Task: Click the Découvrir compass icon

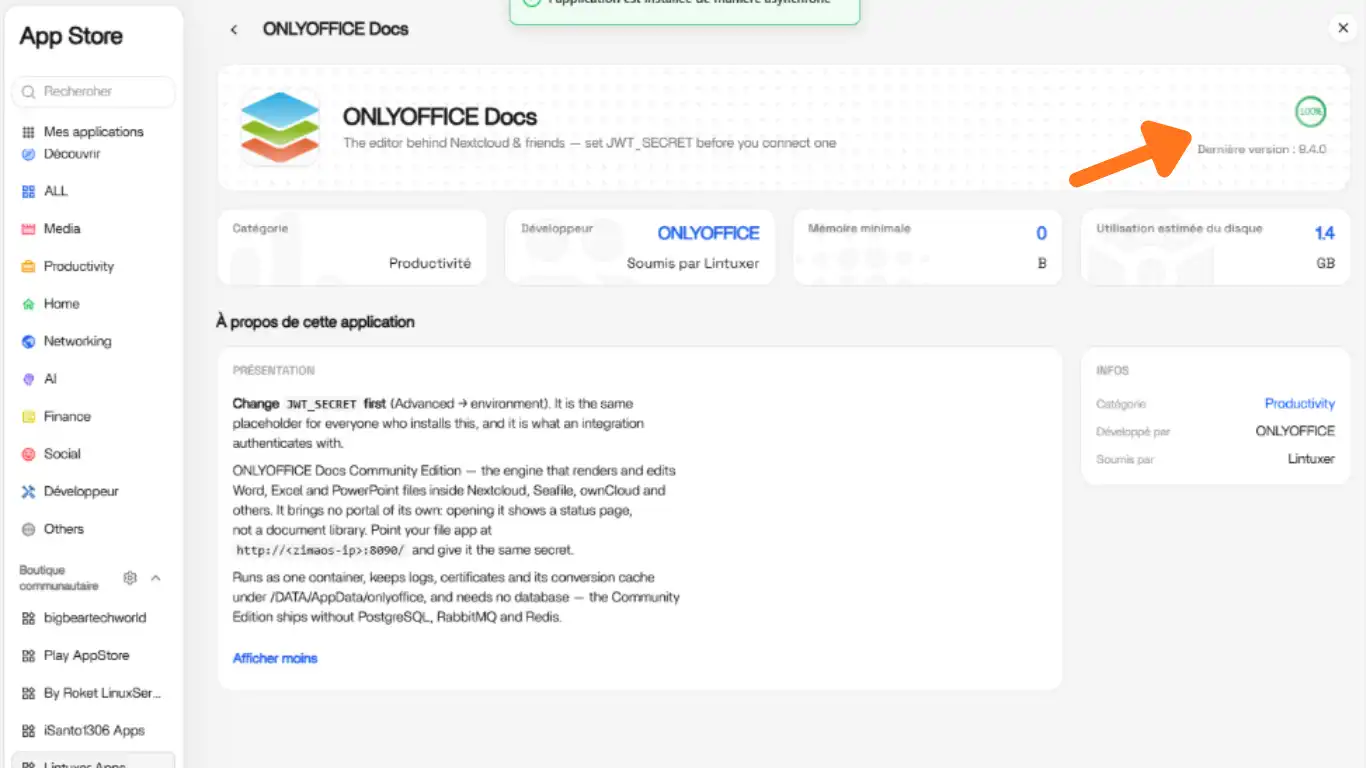Action: click(x=28, y=154)
